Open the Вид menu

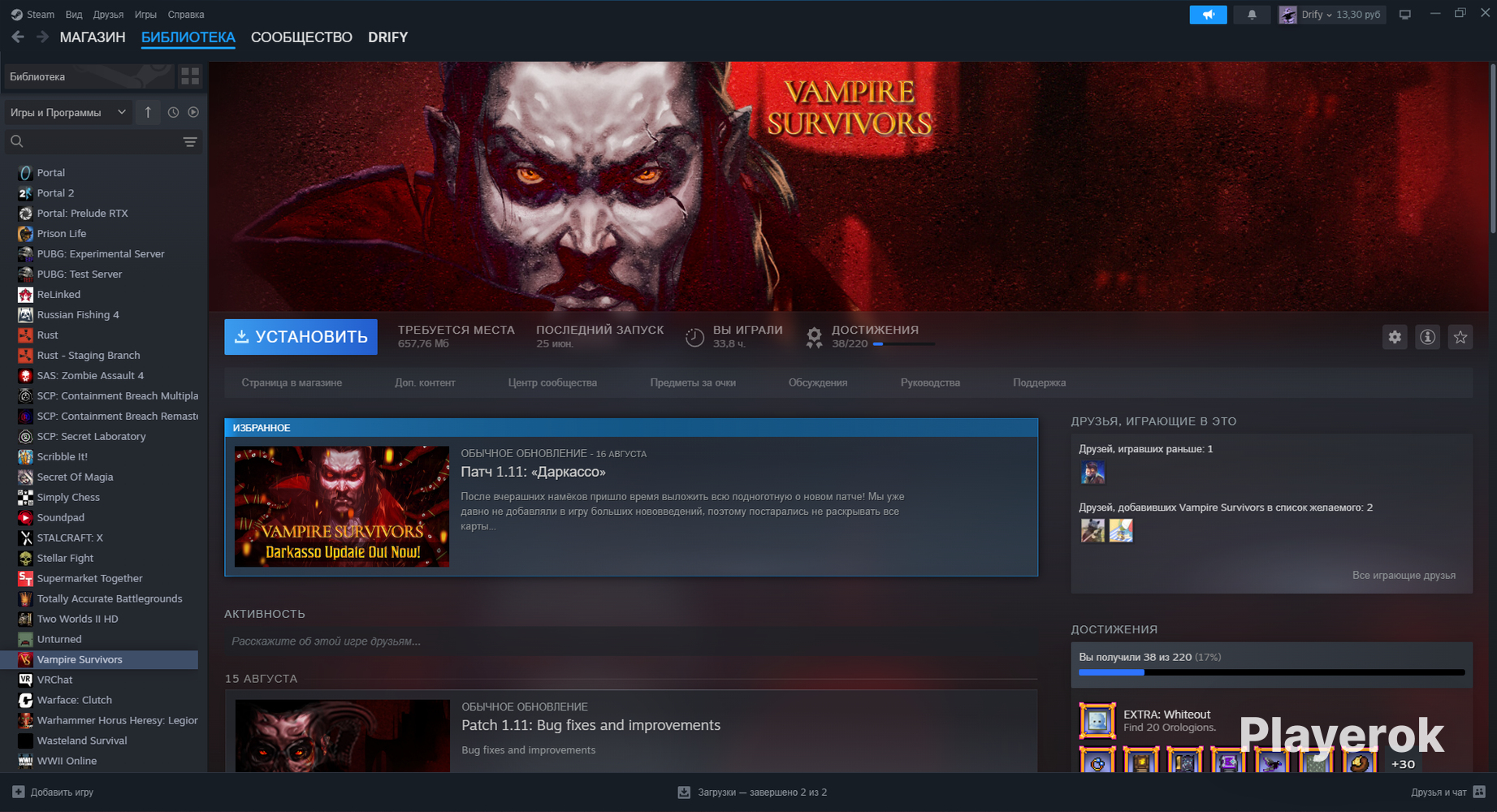click(x=74, y=15)
